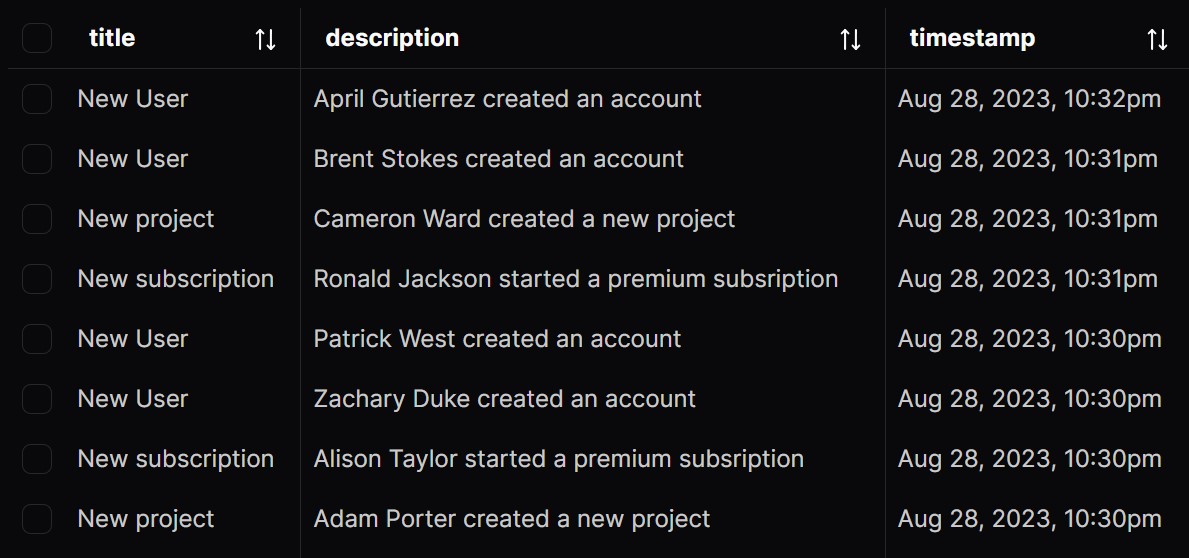The height and width of the screenshot is (558, 1189).
Task: Open the April Gutierrez created an account entry
Action: click(x=507, y=99)
